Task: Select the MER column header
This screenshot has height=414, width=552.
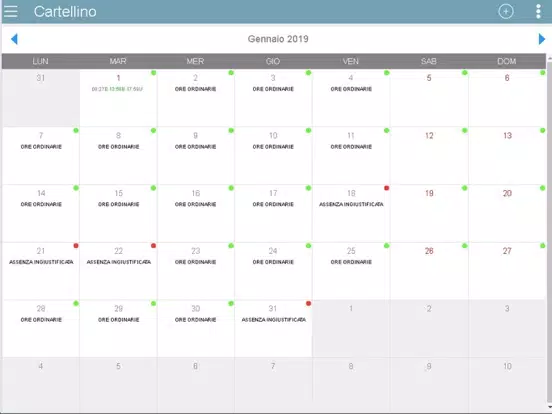Action: click(x=195, y=61)
